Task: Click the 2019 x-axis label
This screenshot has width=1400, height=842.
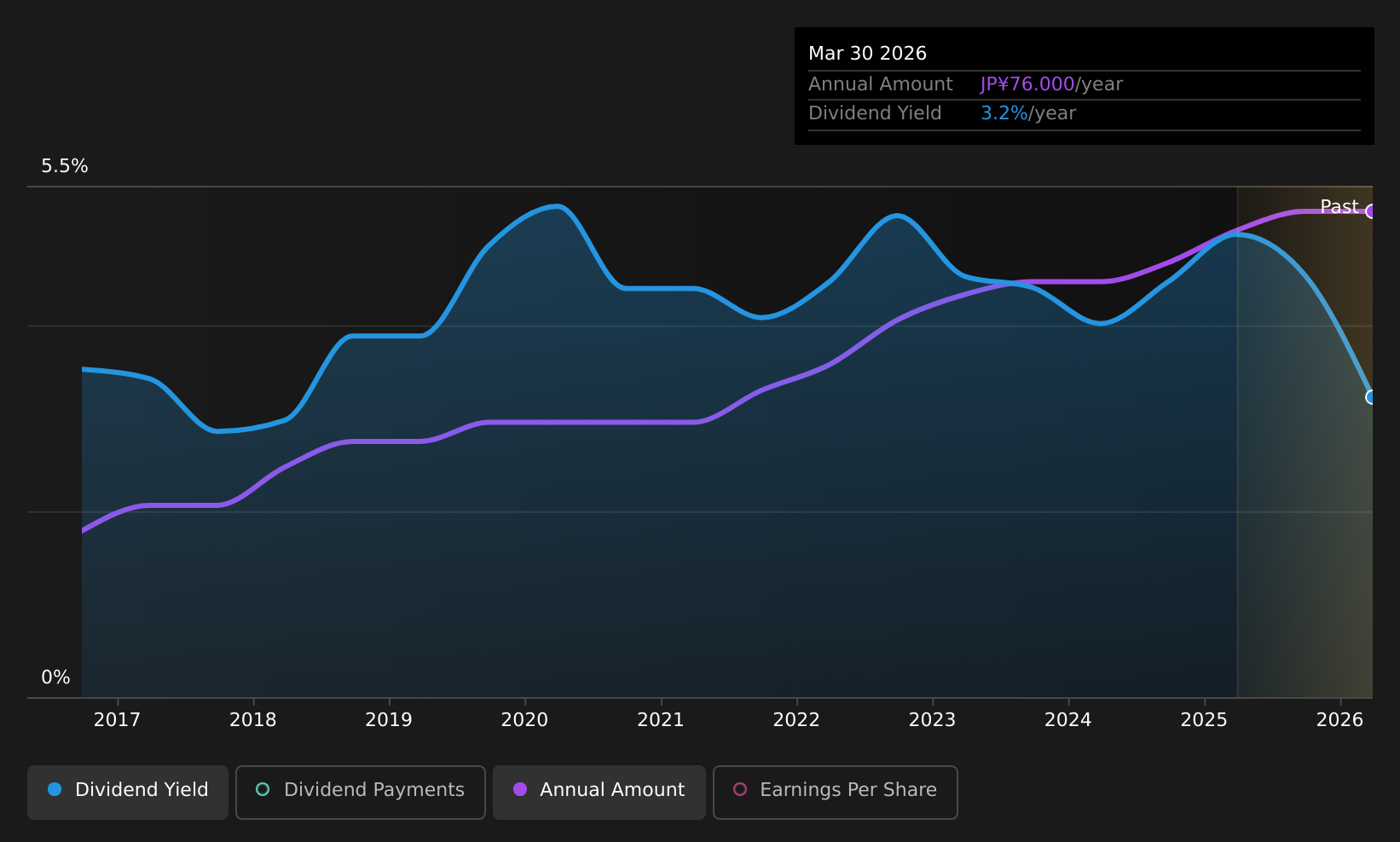Action: [x=389, y=720]
